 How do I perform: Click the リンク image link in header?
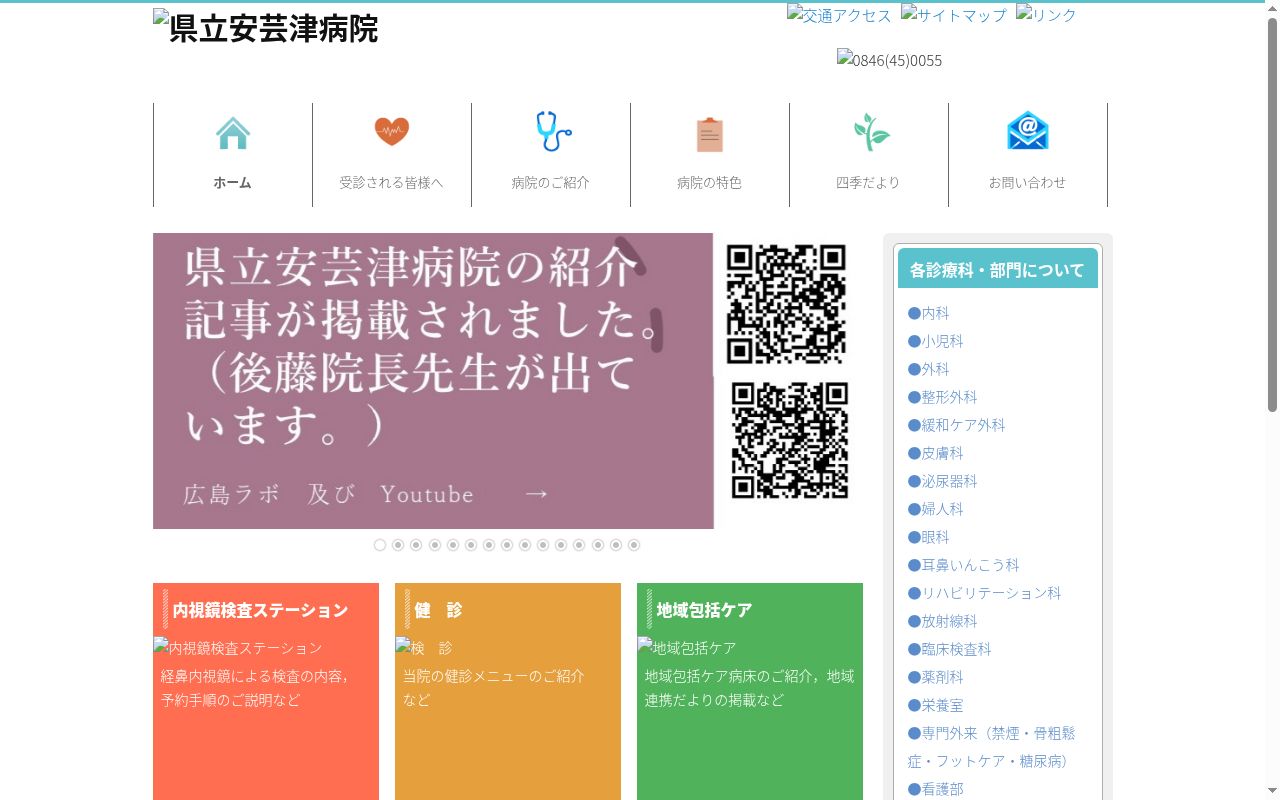(x=1046, y=15)
